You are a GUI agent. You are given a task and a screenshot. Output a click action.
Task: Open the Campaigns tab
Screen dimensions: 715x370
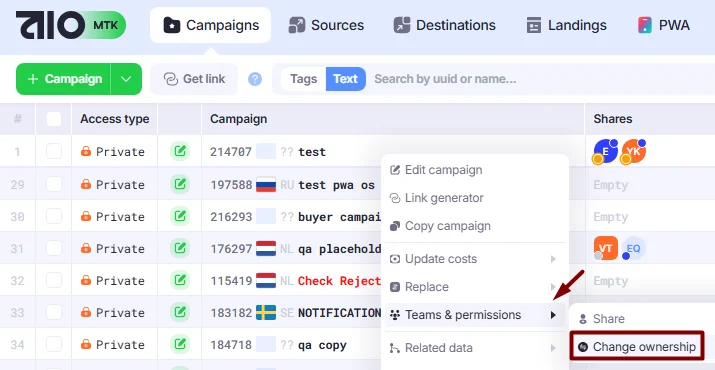pos(210,25)
